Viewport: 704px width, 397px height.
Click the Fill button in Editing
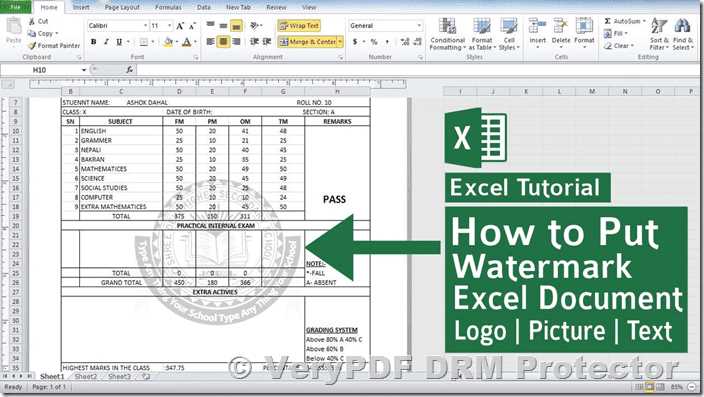pyautogui.click(x=615, y=33)
